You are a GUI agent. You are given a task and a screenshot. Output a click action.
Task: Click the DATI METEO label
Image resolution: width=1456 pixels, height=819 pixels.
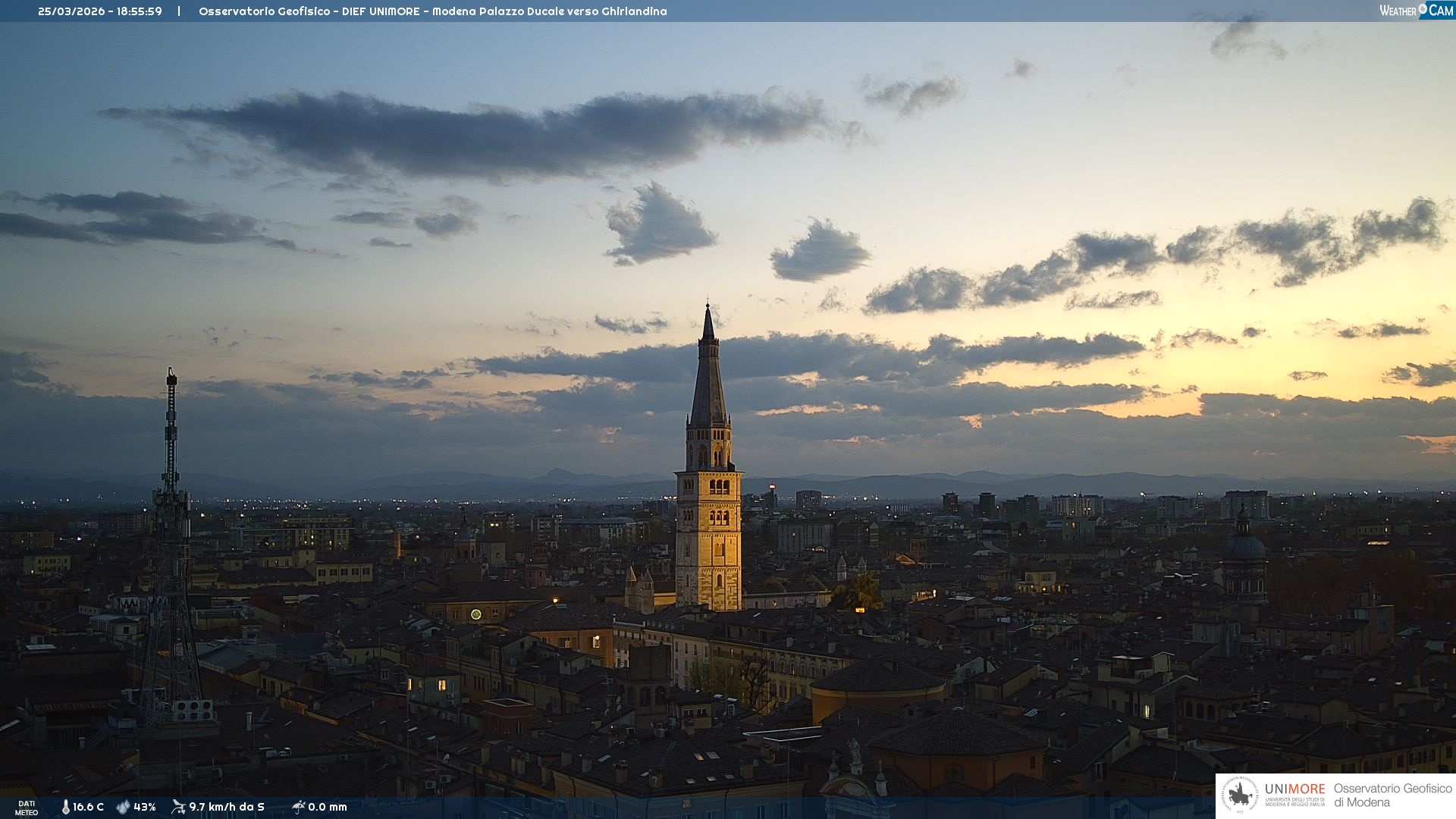point(27,808)
